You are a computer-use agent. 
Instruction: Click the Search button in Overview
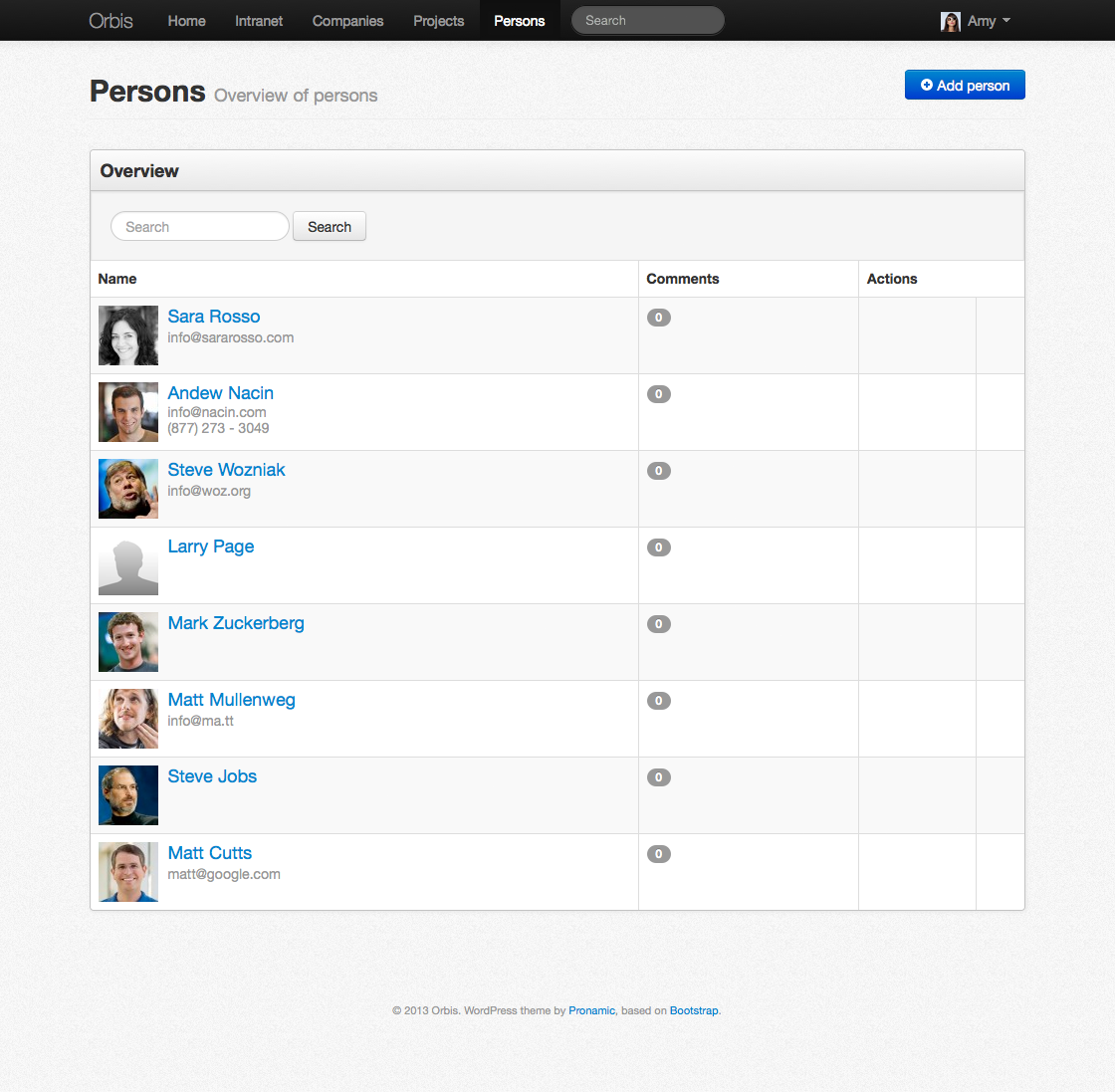click(330, 226)
